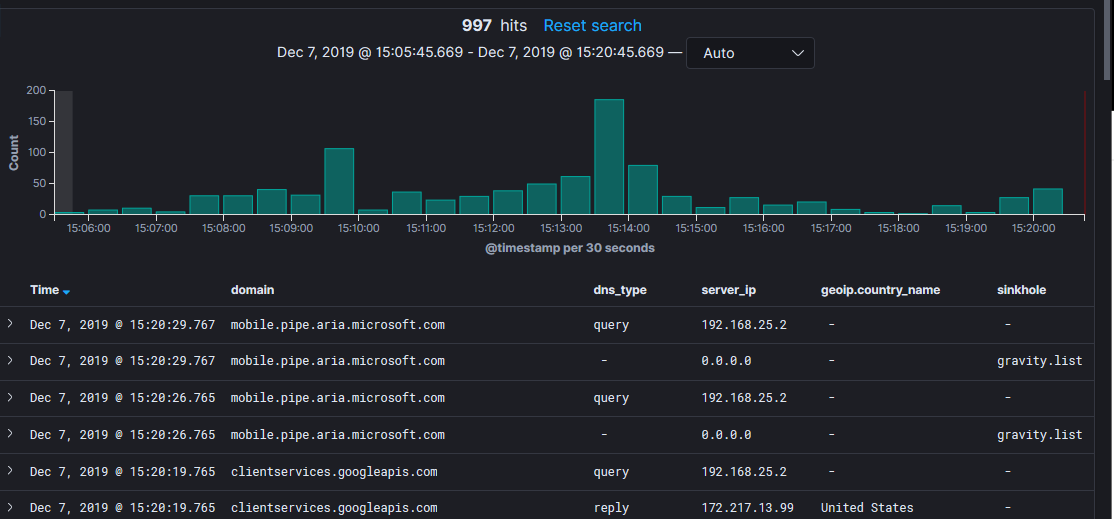
Task: Click the United States country cell
Action: click(x=867, y=508)
